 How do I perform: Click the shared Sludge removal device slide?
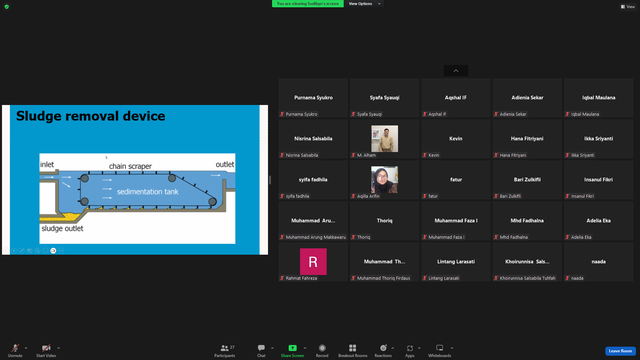tap(135, 180)
